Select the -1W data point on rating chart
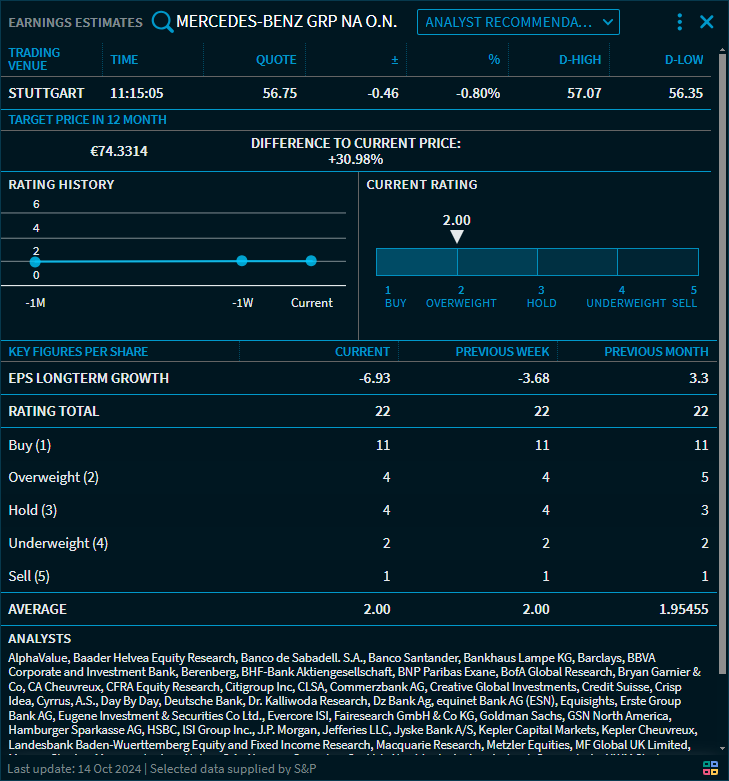729x781 pixels. click(242, 261)
